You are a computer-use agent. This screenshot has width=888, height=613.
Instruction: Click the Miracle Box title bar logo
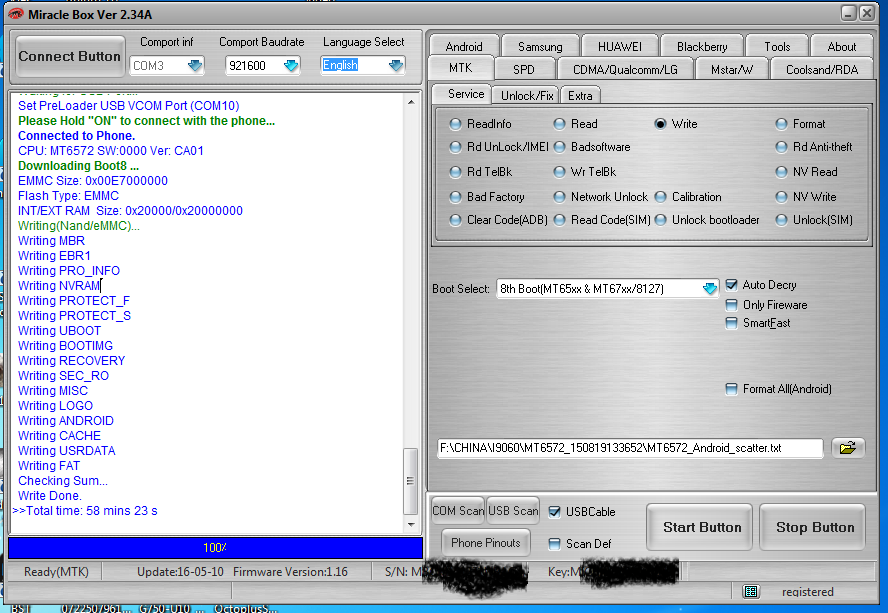click(x=16, y=14)
